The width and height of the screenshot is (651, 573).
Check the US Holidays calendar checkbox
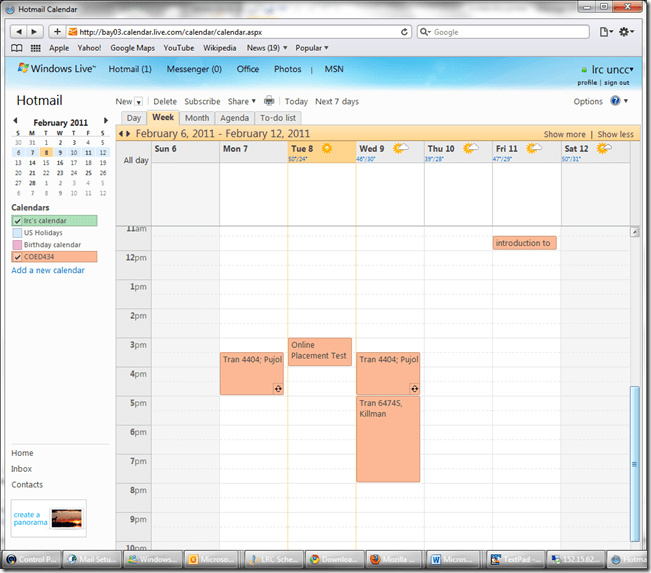(x=17, y=233)
